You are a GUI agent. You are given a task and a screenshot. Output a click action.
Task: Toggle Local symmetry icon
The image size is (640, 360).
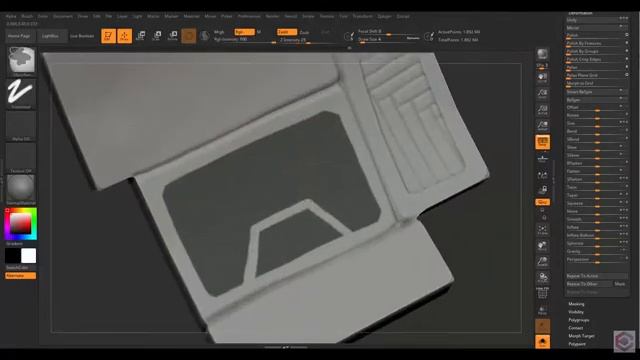pyautogui.click(x=542, y=175)
